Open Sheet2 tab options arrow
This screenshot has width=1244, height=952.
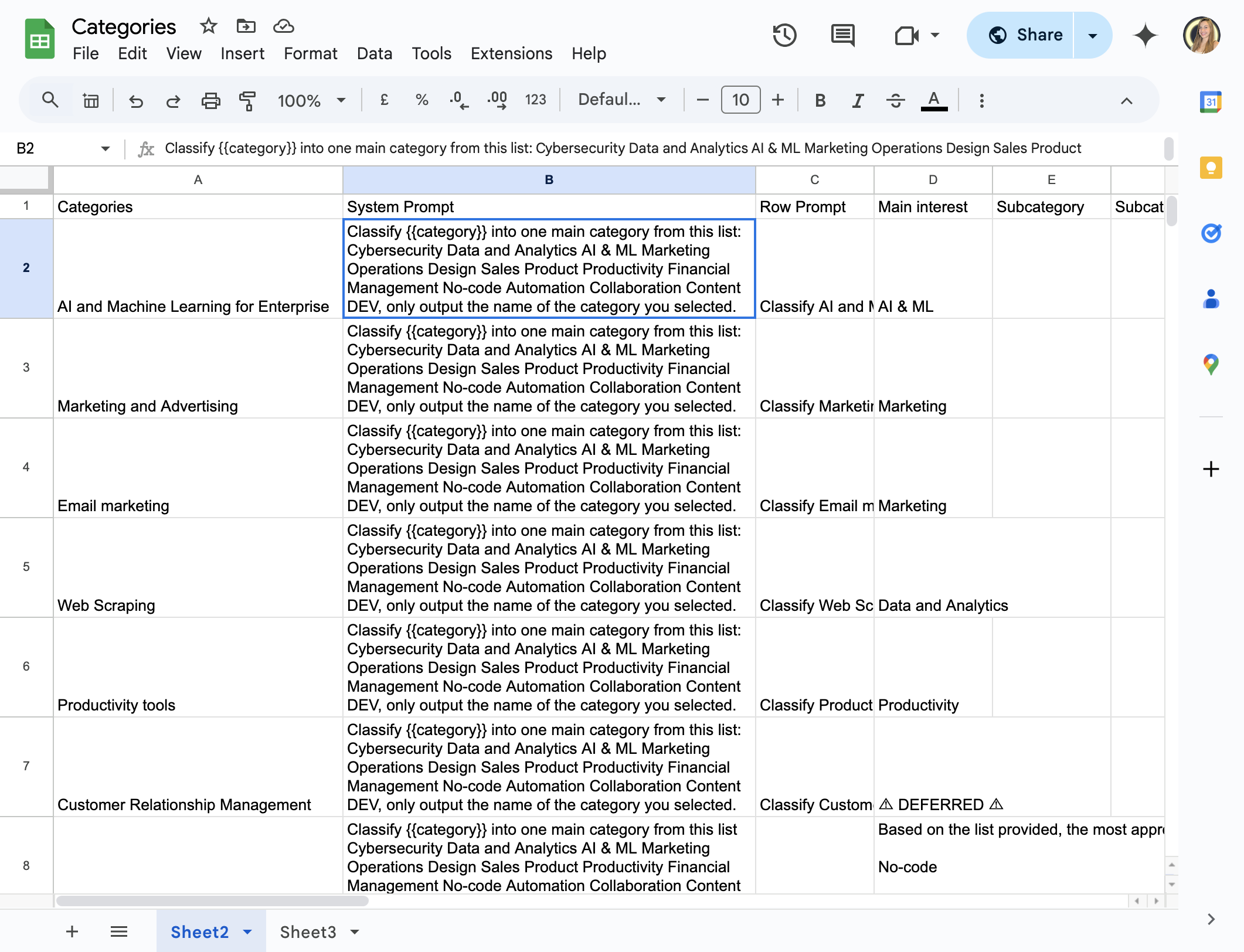click(247, 931)
